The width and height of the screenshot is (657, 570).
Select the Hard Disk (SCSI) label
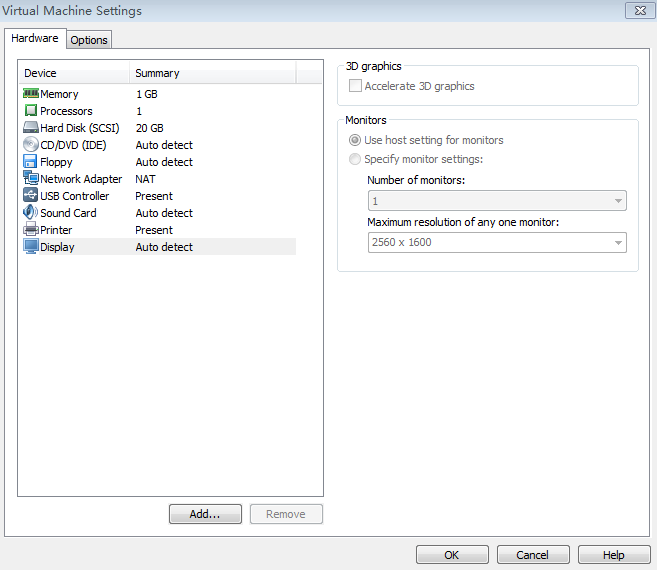pyautogui.click(x=80, y=128)
